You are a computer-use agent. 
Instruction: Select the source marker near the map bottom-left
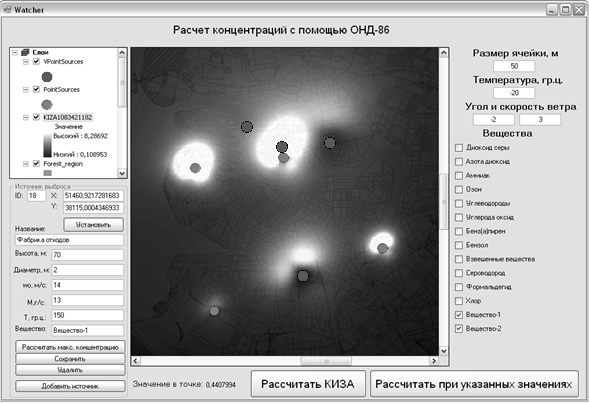214,311
